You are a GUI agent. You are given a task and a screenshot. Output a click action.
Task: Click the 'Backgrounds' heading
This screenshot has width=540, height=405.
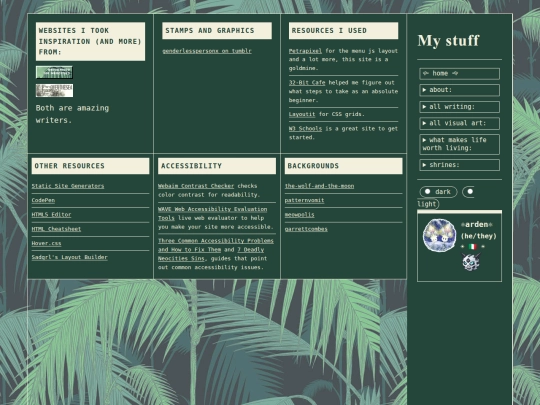pos(343,166)
